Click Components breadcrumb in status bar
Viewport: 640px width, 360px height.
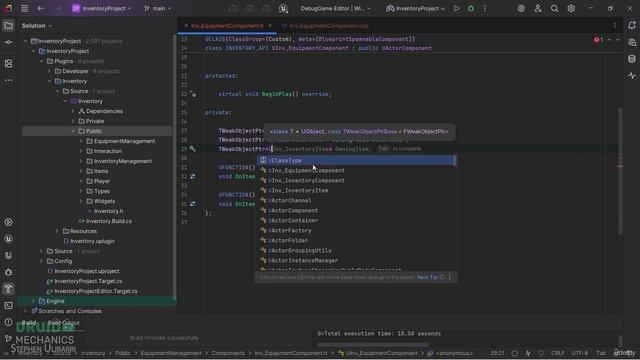[228, 353]
